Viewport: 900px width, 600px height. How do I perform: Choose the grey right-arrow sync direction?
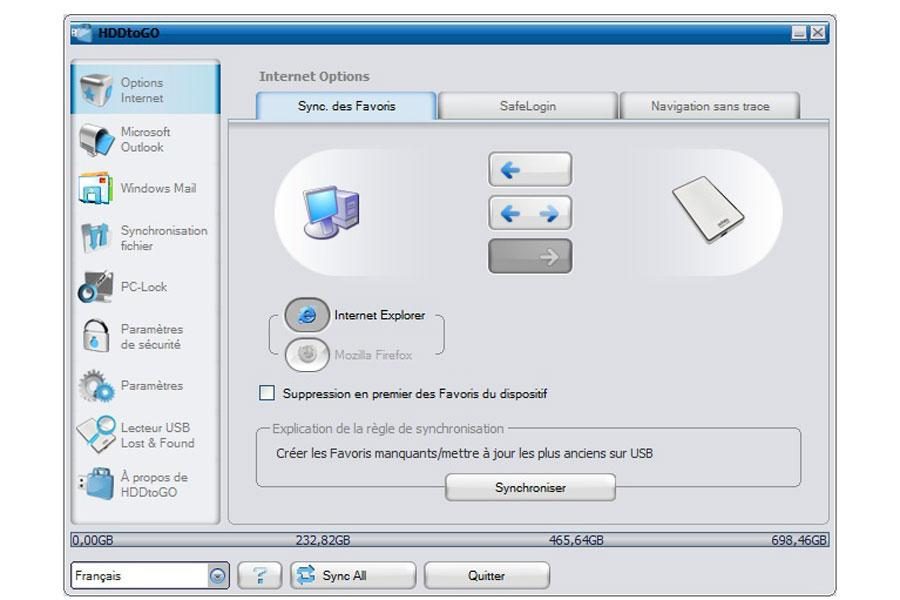pos(530,256)
